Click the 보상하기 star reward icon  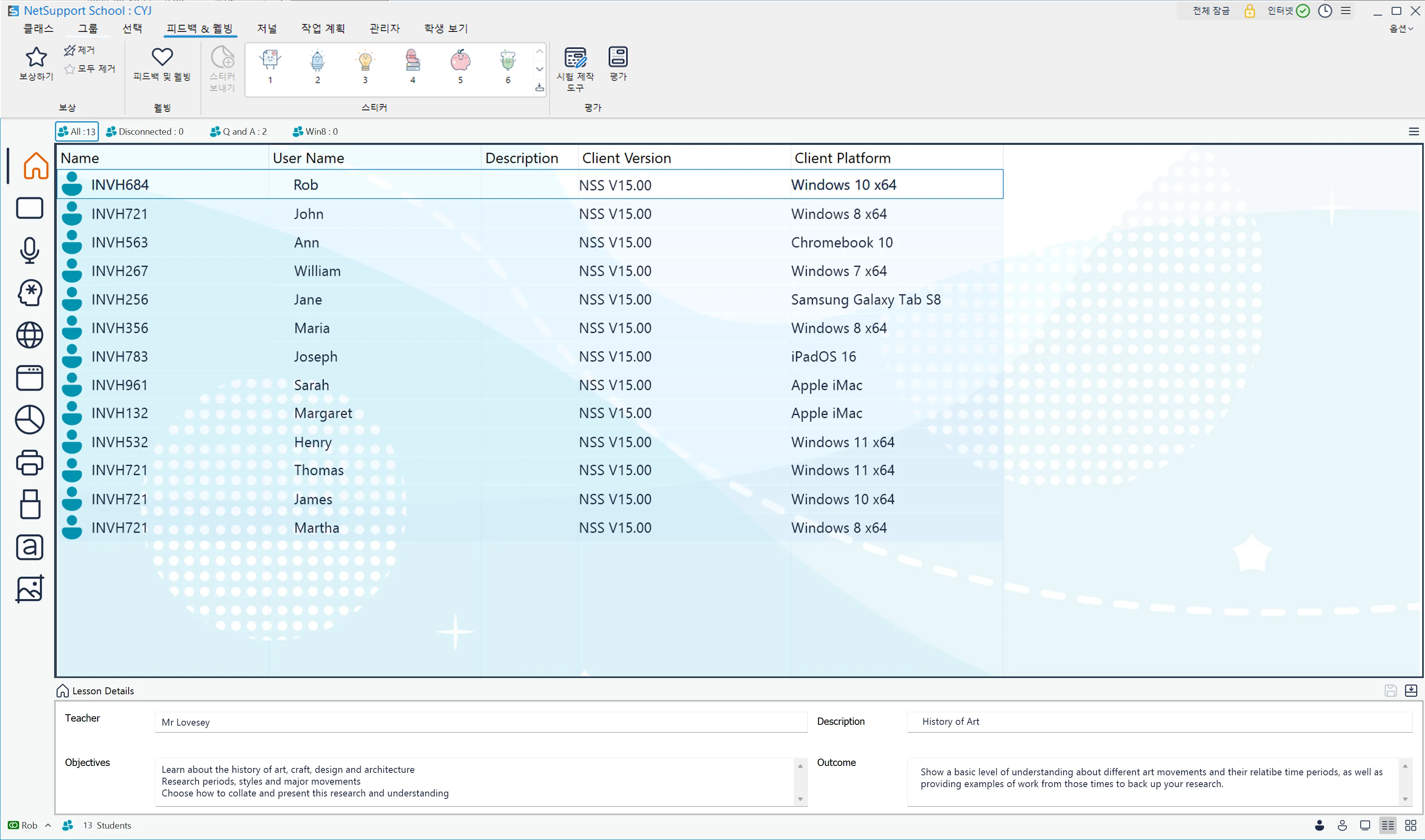point(36,57)
